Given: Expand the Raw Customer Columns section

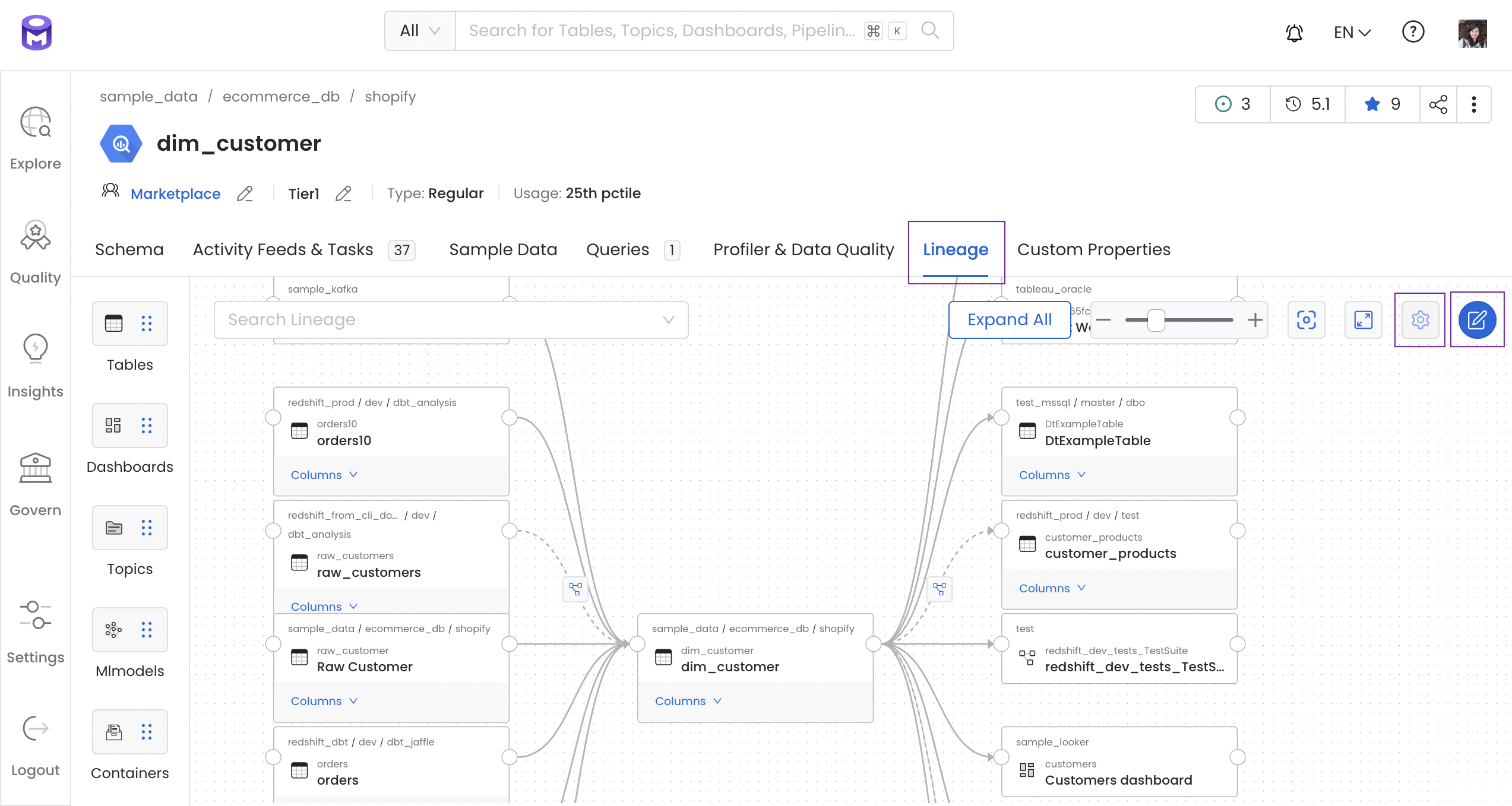Looking at the screenshot, I should pos(323,700).
